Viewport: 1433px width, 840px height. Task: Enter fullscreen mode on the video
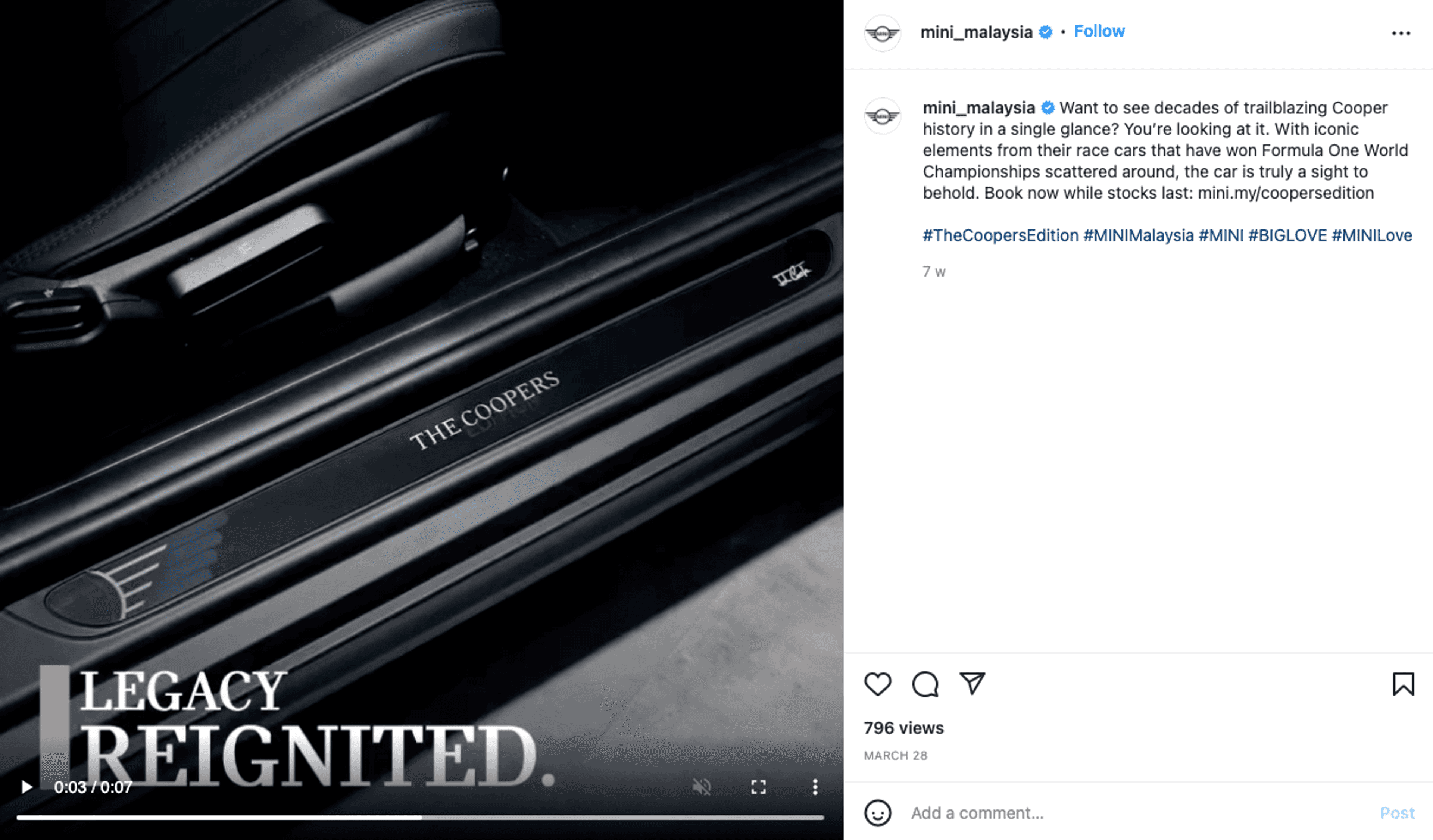point(758,787)
